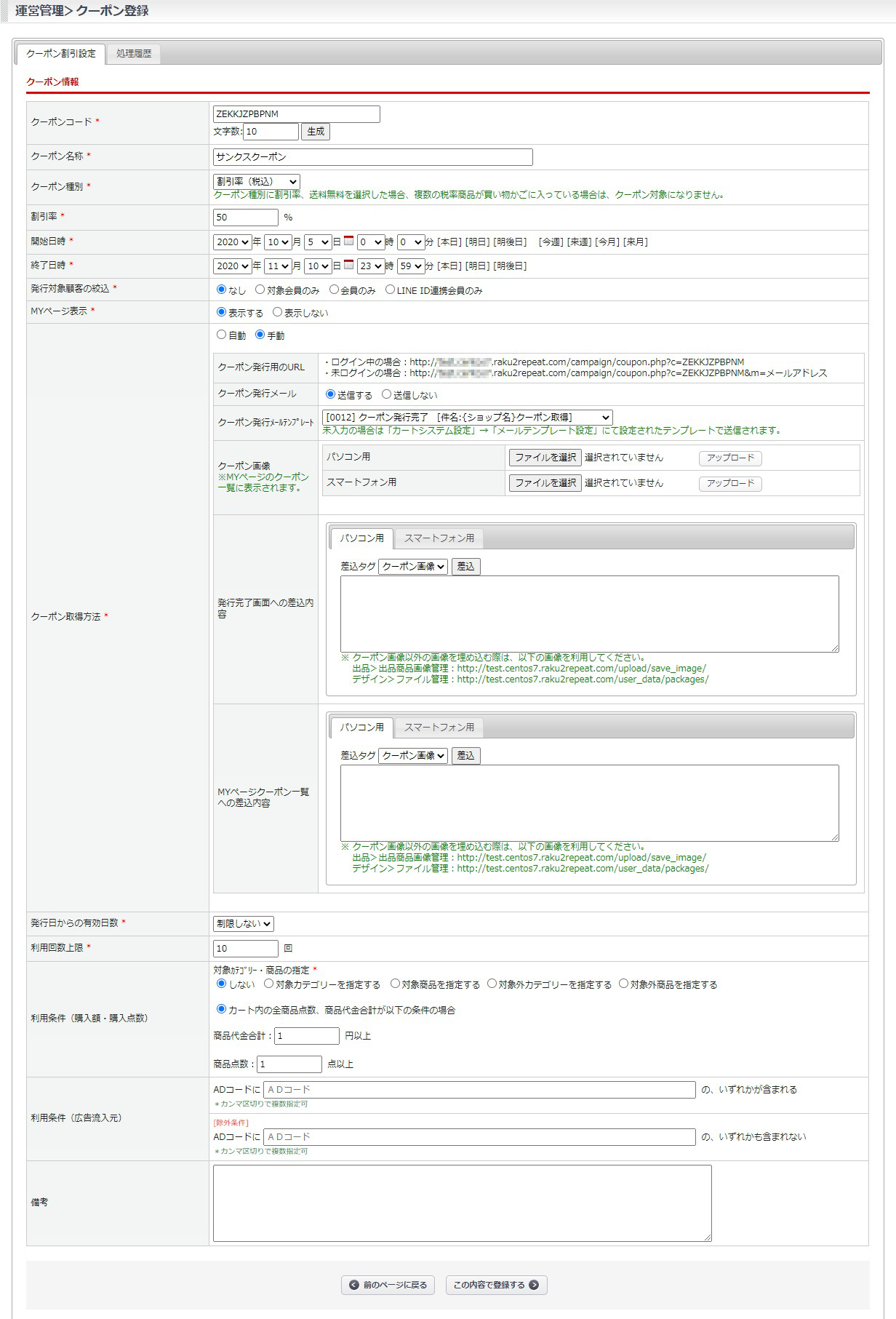This screenshot has width=896, height=1319.
Task: Open the end date hour dropdown
Action: point(371,266)
